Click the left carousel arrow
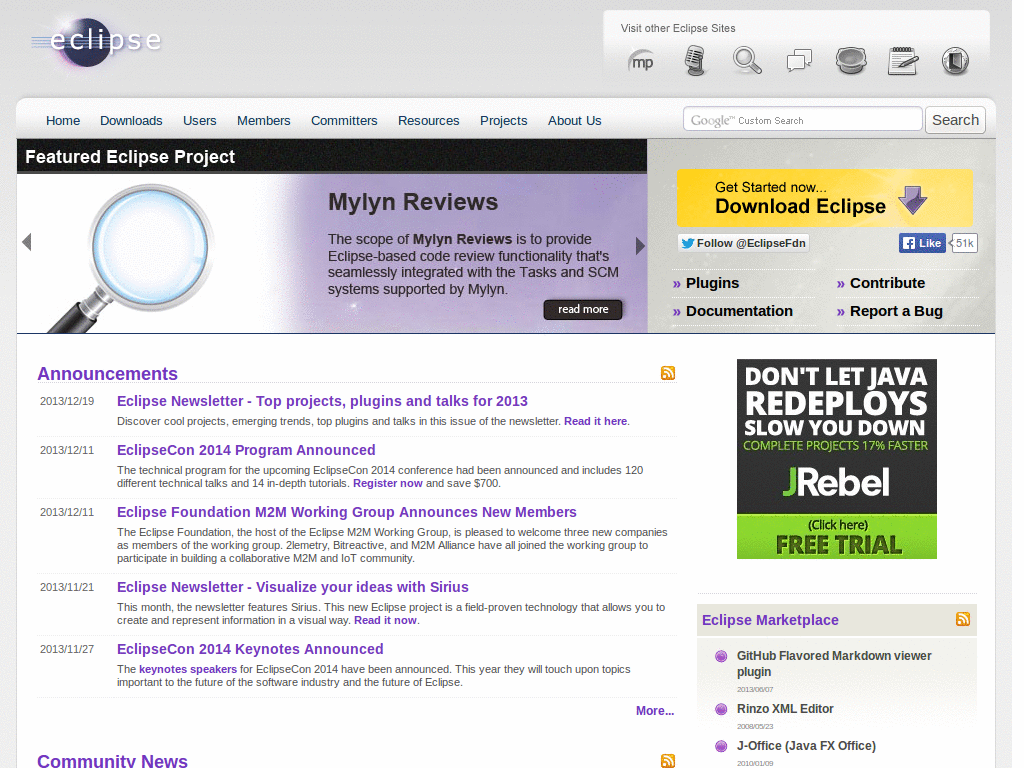Screen dimensions: 1024x768 27,241
